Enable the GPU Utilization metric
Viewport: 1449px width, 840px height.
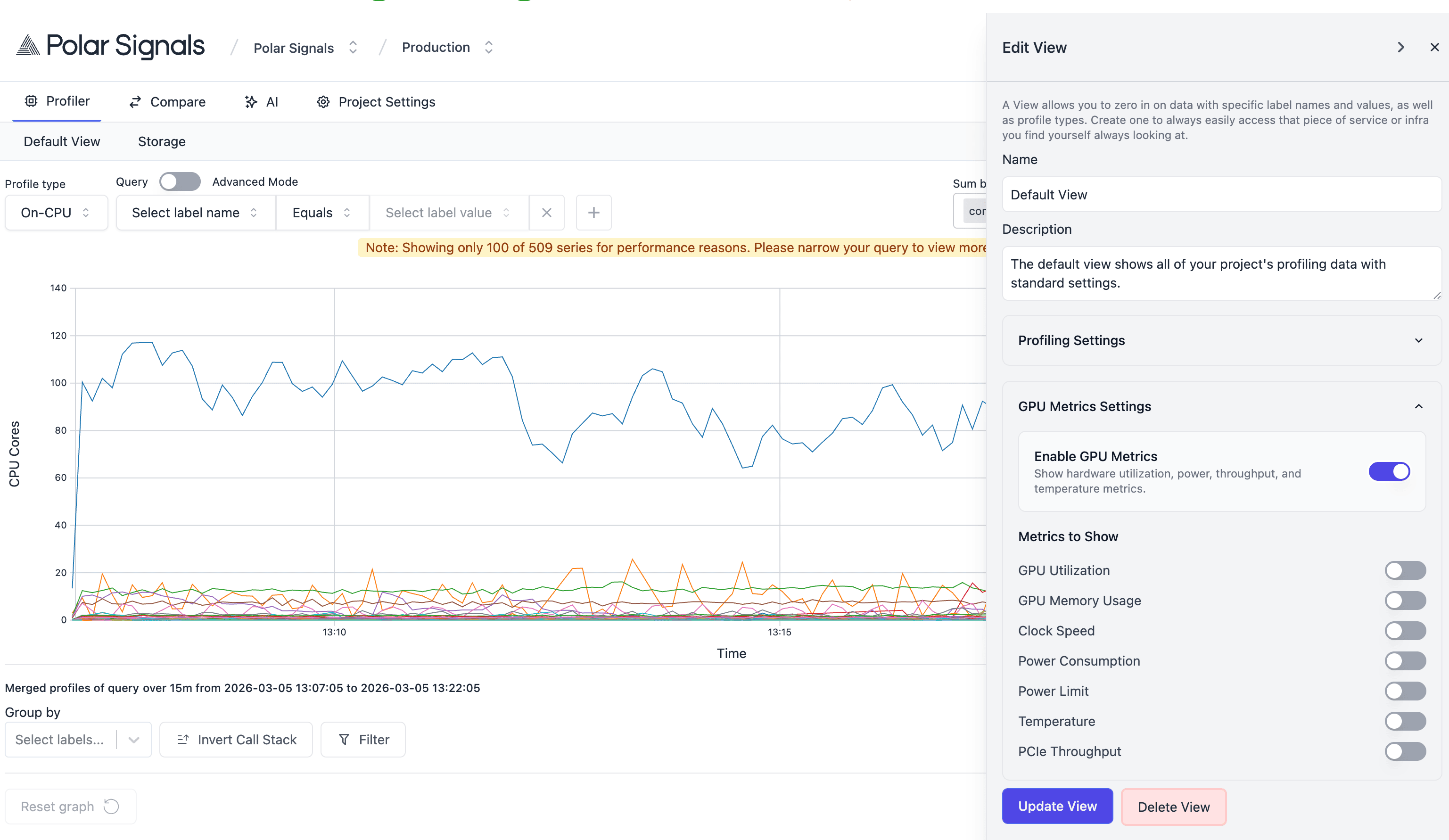coord(1405,570)
